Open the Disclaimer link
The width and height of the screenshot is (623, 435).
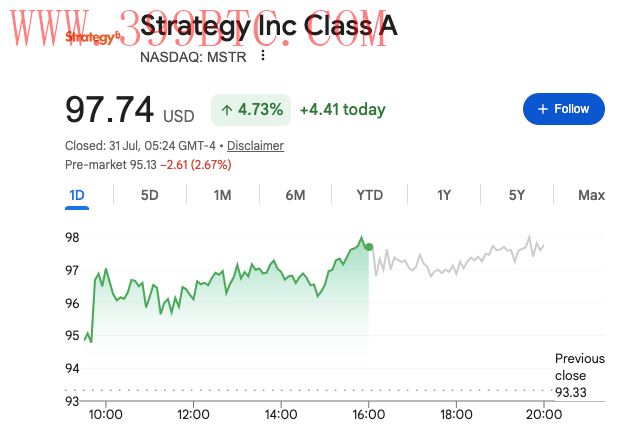[x=255, y=146]
